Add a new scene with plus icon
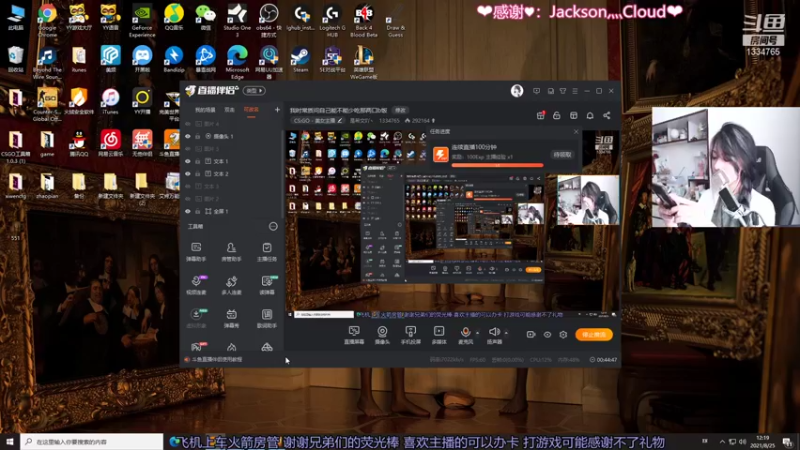Screen dimensions: 800x450 pos(277,109)
